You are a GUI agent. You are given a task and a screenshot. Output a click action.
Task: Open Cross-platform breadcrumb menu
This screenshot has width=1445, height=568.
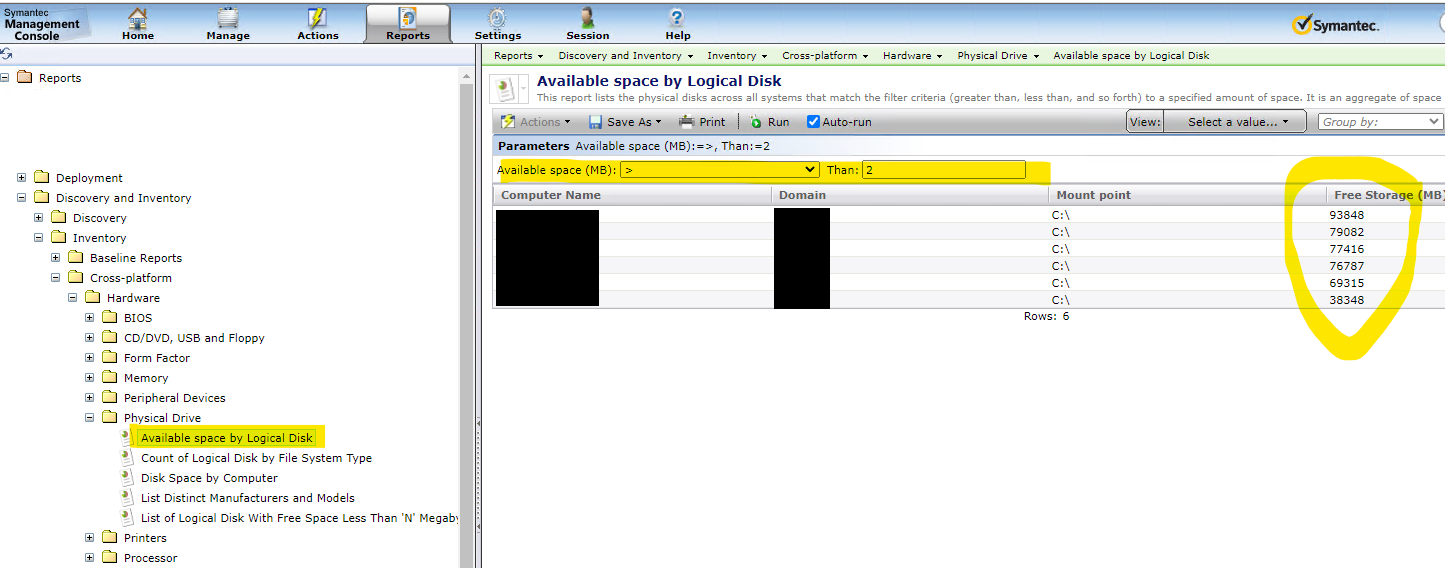(825, 56)
